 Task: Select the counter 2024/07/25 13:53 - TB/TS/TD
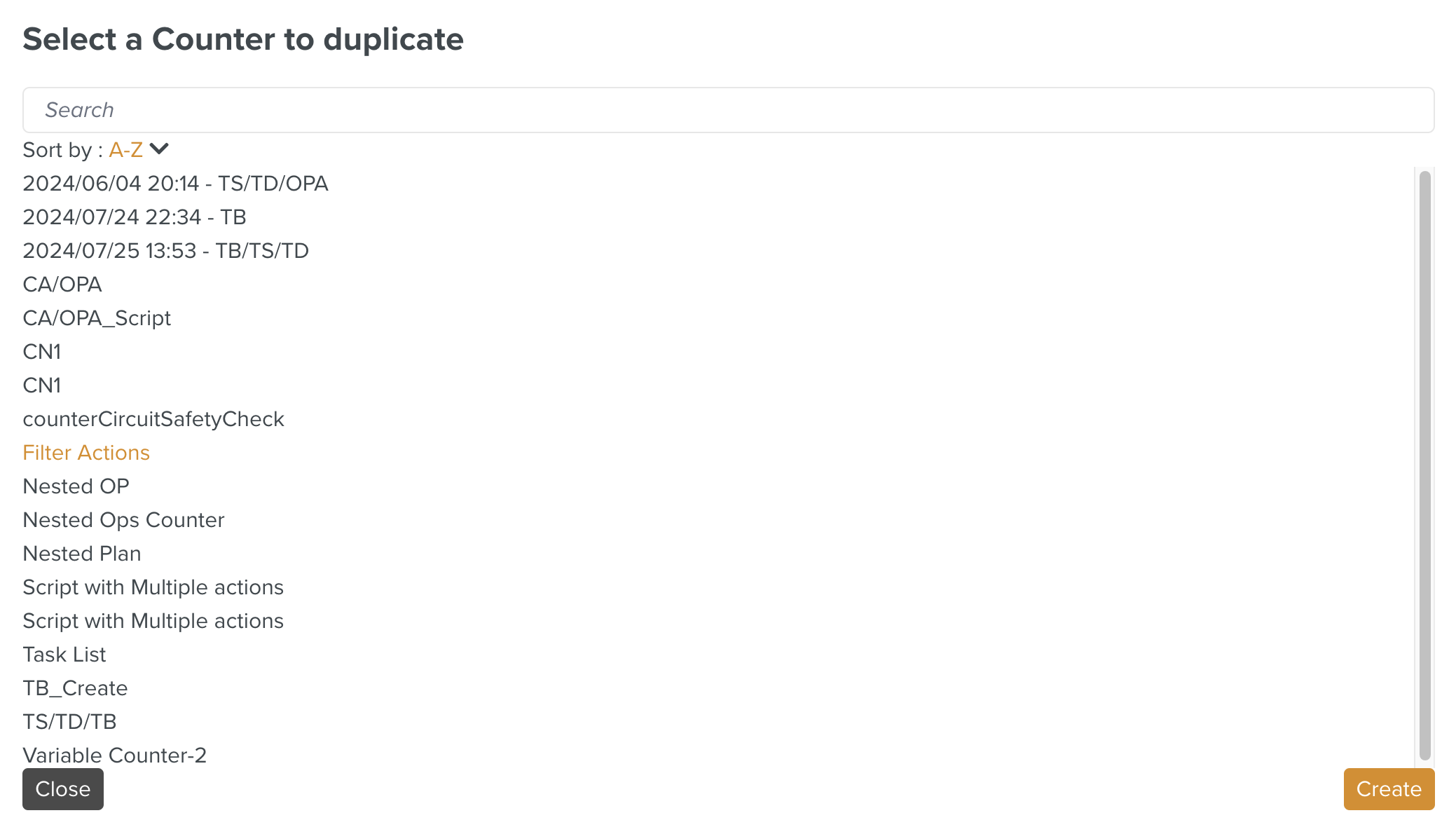166,250
